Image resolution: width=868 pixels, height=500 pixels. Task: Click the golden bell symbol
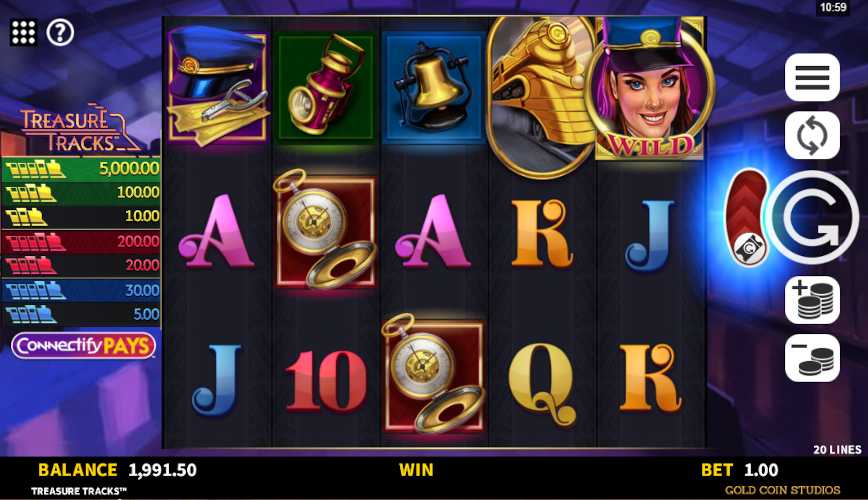(x=434, y=89)
